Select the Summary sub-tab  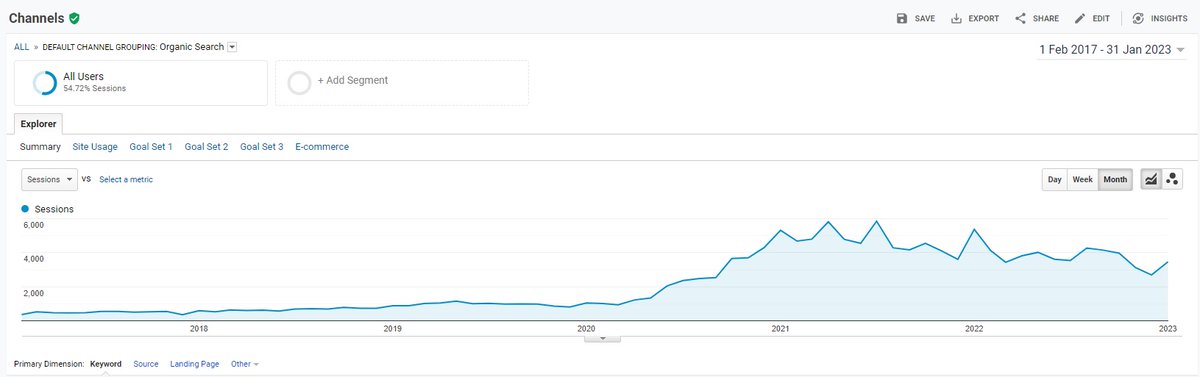pyautogui.click(x=40, y=147)
